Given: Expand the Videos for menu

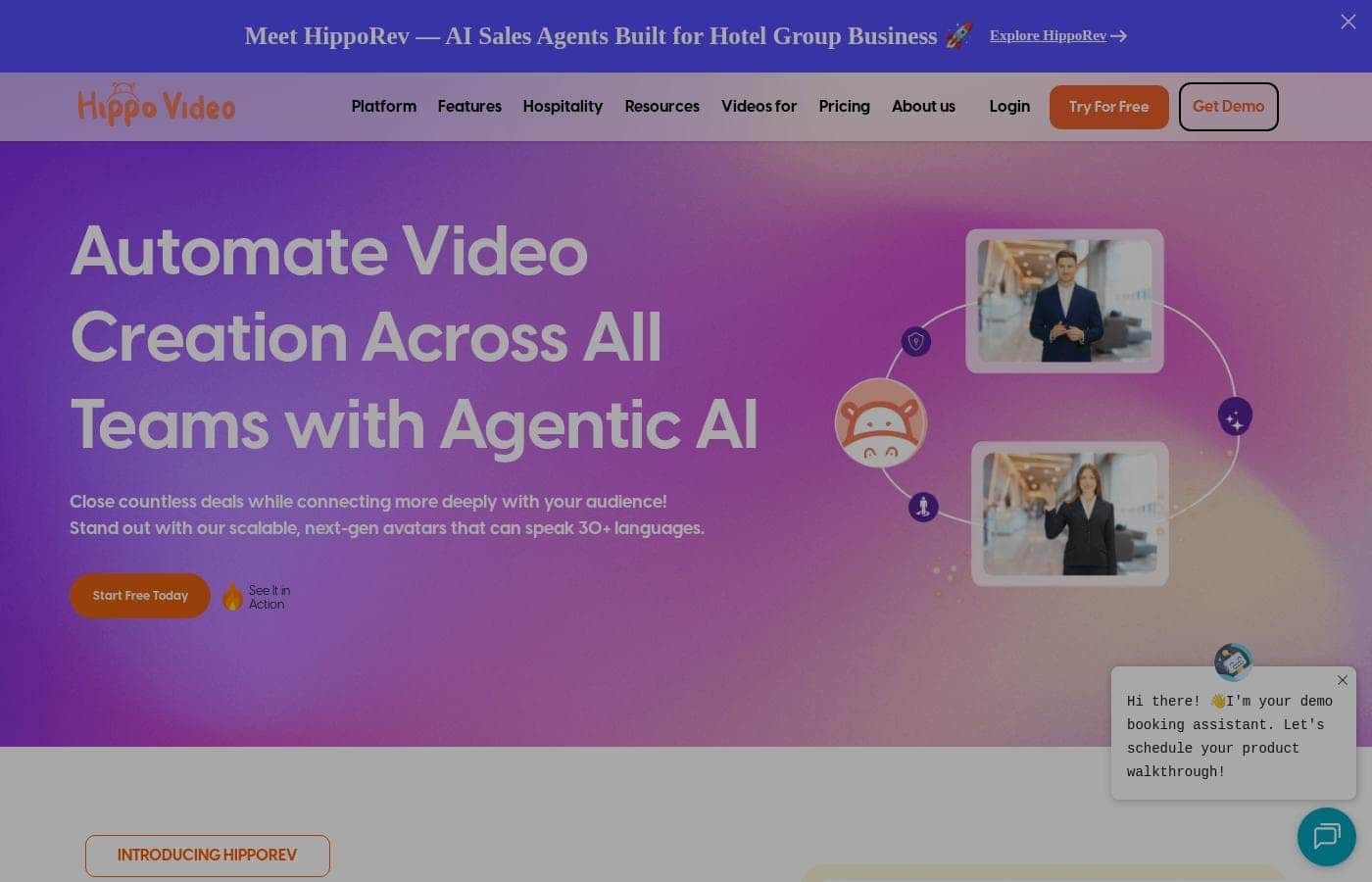Looking at the screenshot, I should point(759,106).
